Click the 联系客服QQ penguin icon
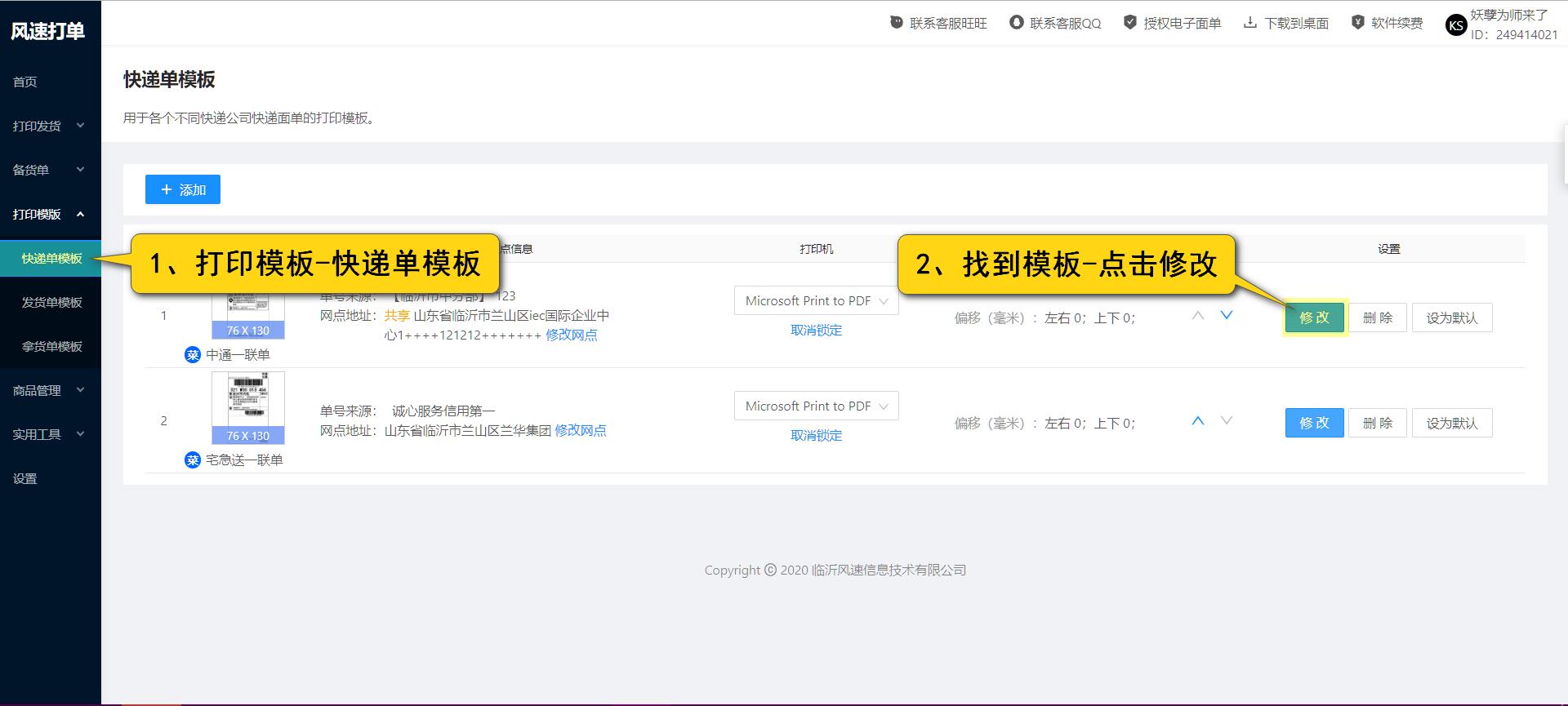Viewport: 1568px width, 706px height. (1017, 23)
